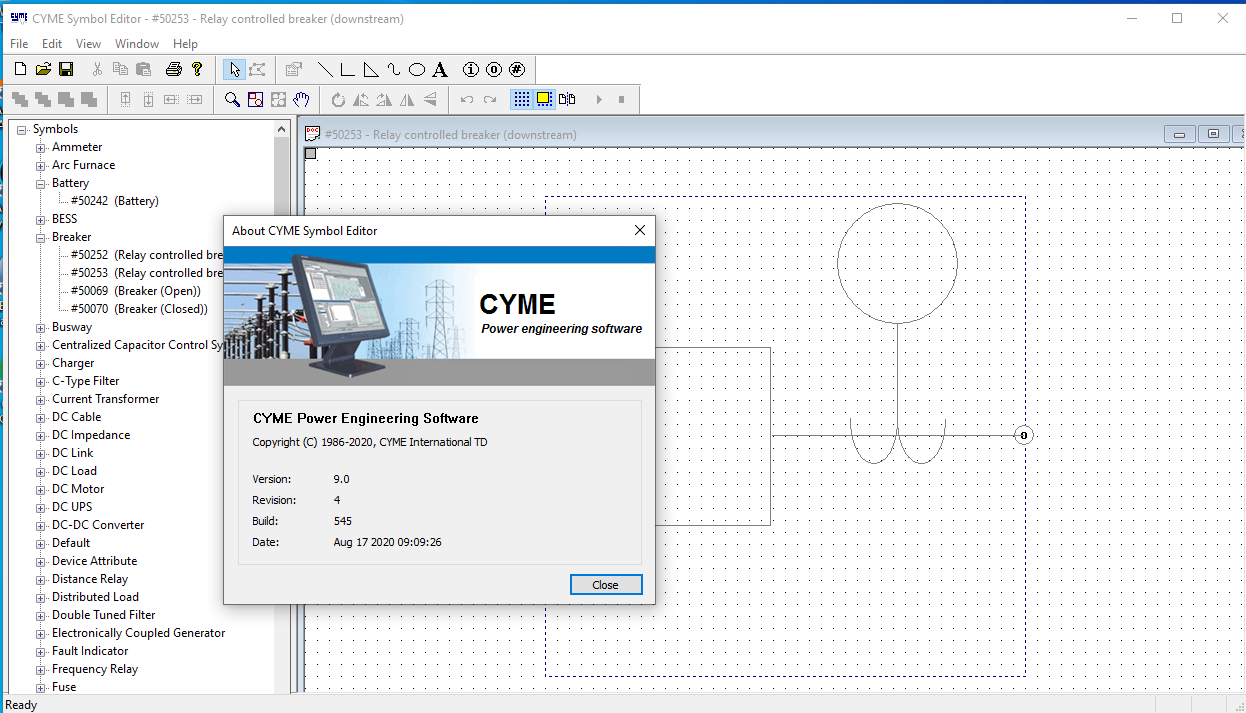Toggle the yellow snap-to-grid button
1246x713 pixels.
(x=544, y=99)
